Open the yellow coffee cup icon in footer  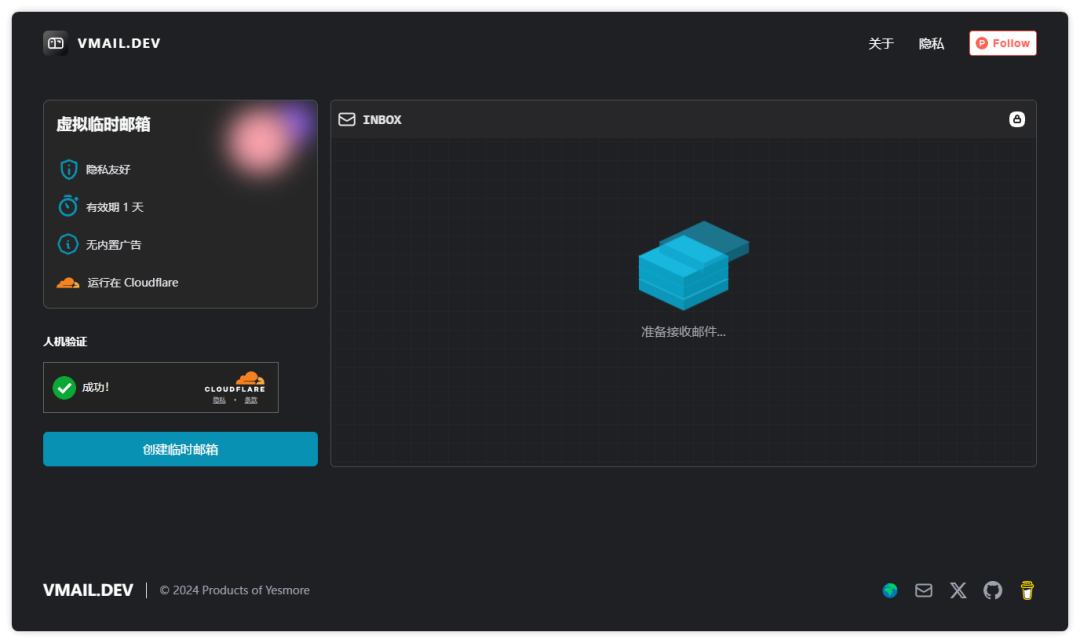tap(1027, 591)
